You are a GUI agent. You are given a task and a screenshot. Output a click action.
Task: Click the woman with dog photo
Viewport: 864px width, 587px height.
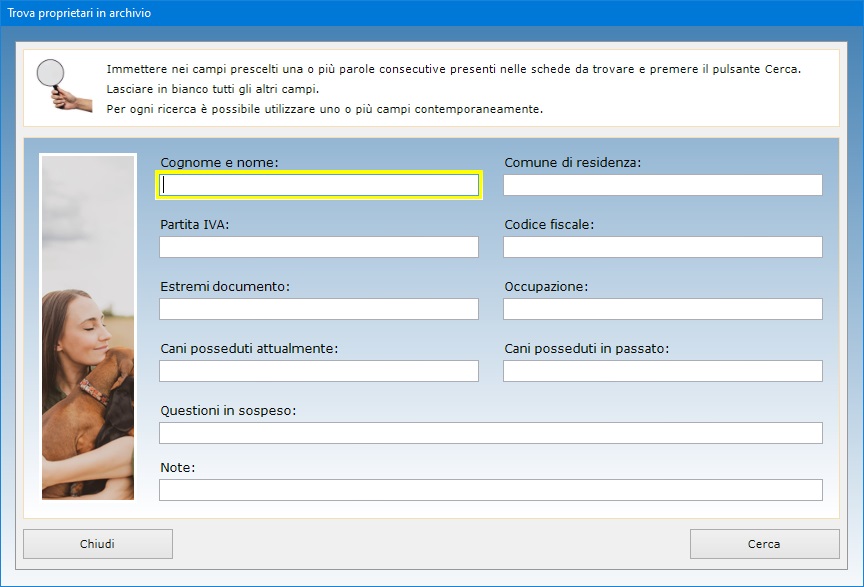click(88, 327)
